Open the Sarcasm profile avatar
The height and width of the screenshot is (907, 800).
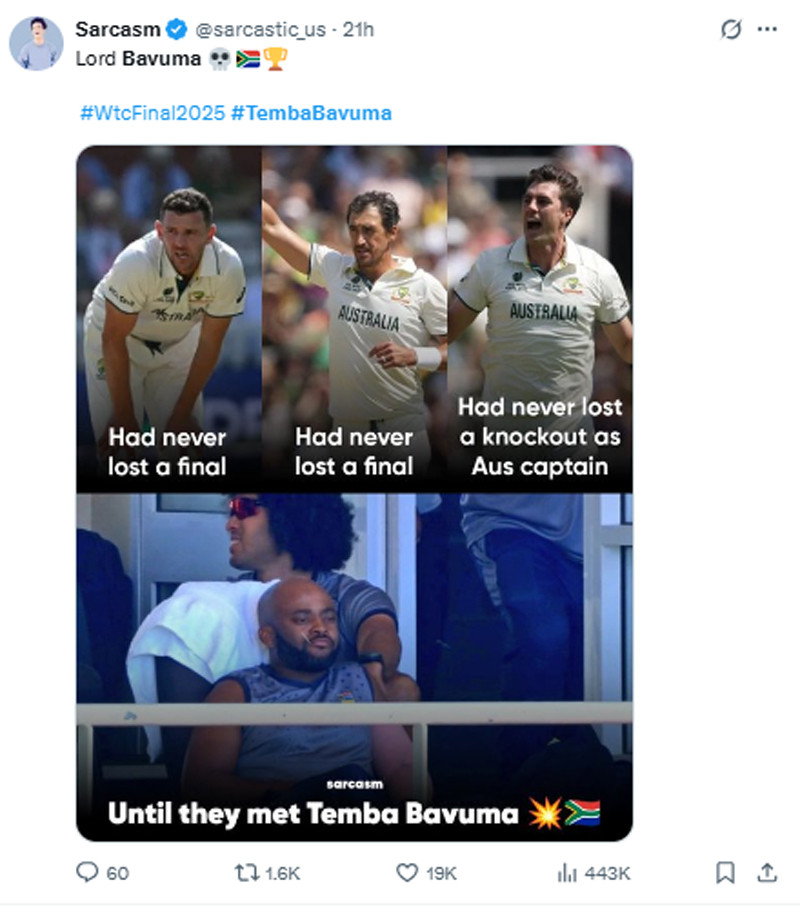coord(36,43)
